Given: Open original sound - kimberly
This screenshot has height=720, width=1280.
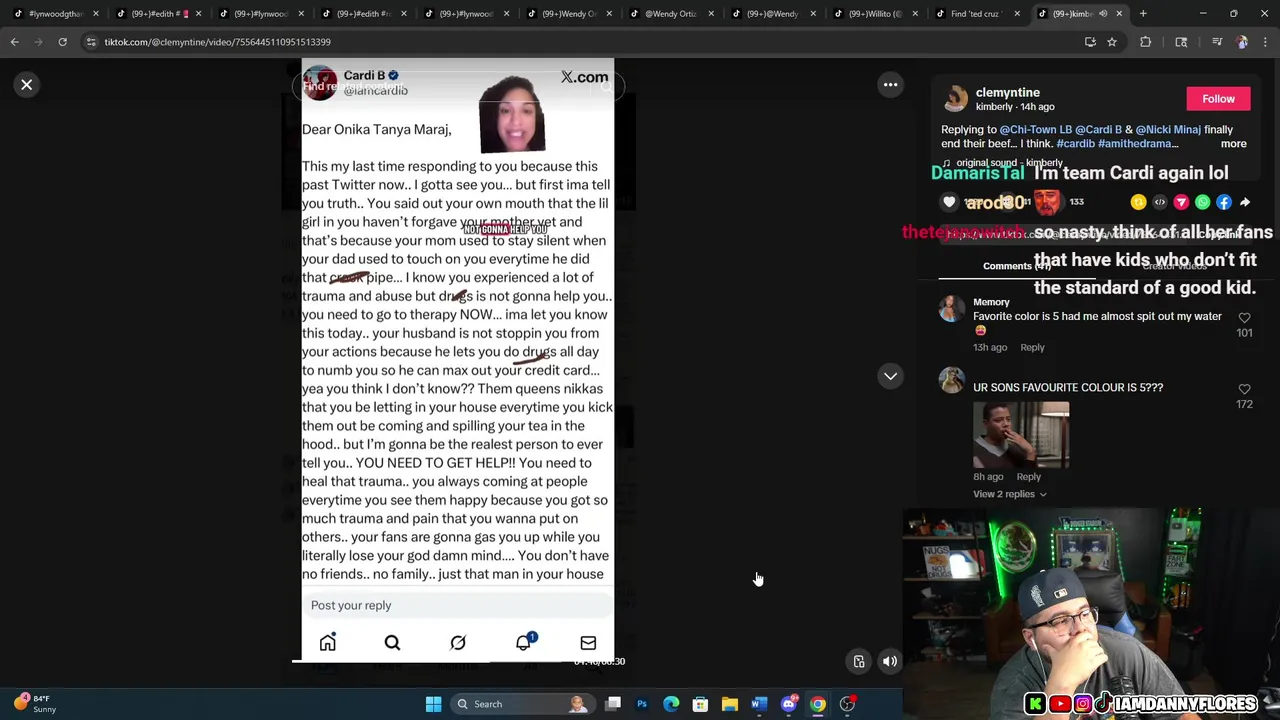Looking at the screenshot, I should [1009, 163].
